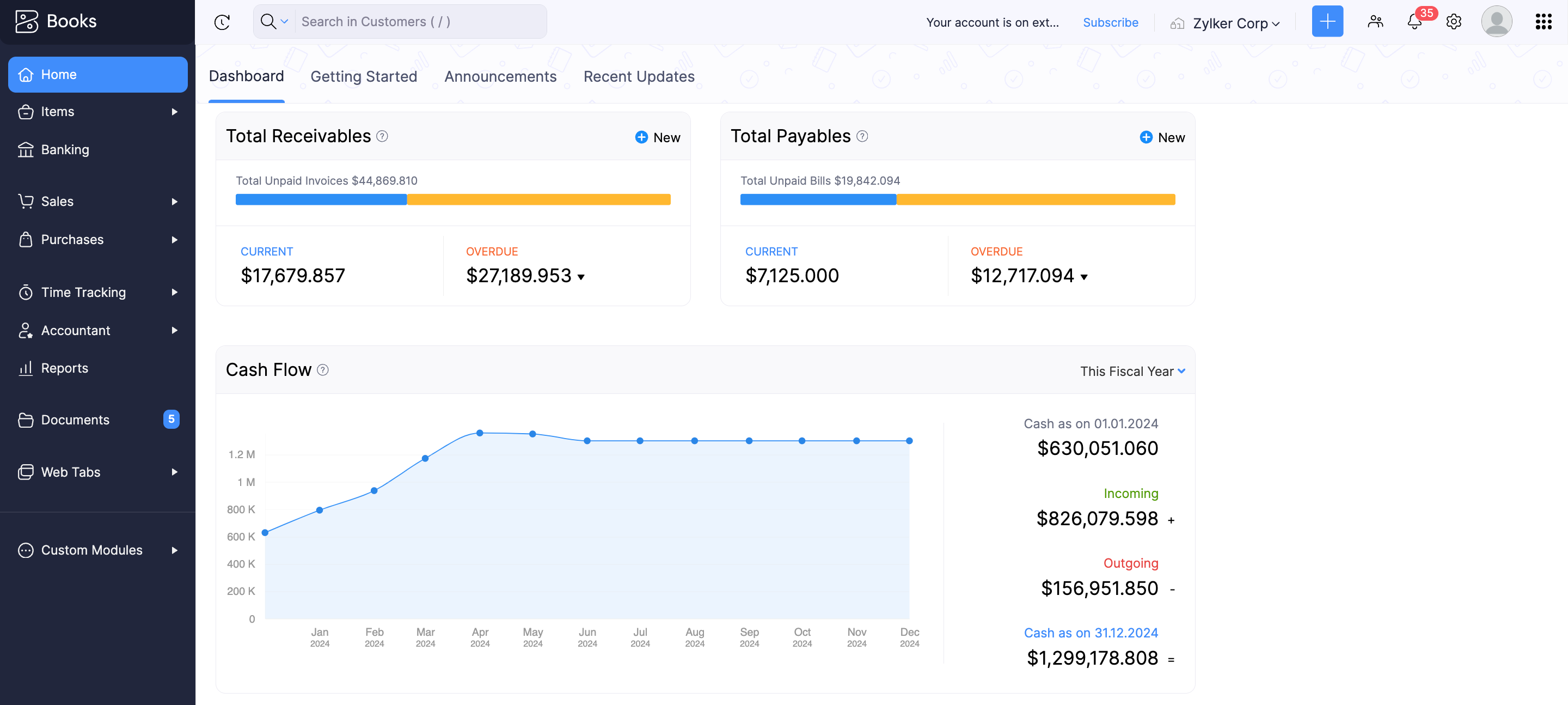
Task: Open the This Fiscal Year dropdown
Action: click(x=1131, y=371)
